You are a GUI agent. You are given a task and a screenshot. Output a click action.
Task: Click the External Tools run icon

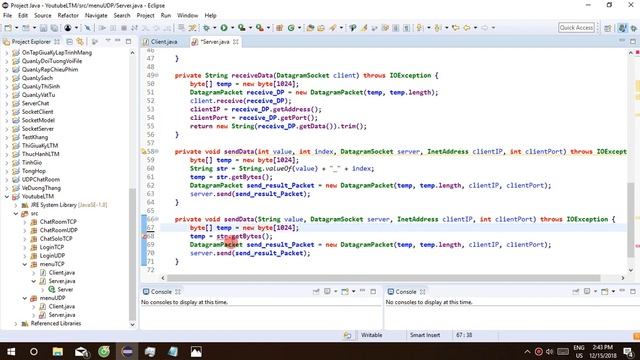pos(260,28)
